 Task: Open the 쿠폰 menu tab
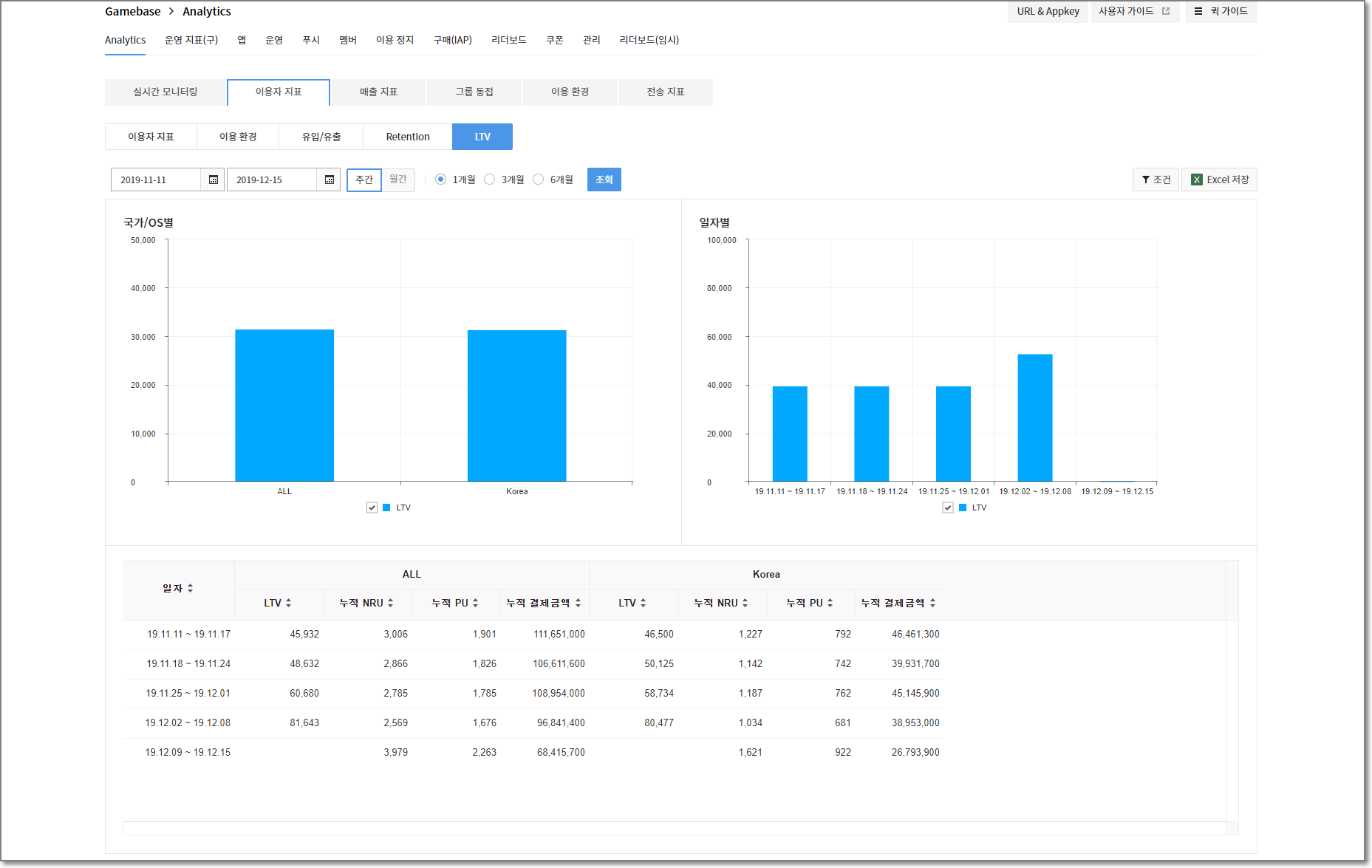pyautogui.click(x=555, y=40)
